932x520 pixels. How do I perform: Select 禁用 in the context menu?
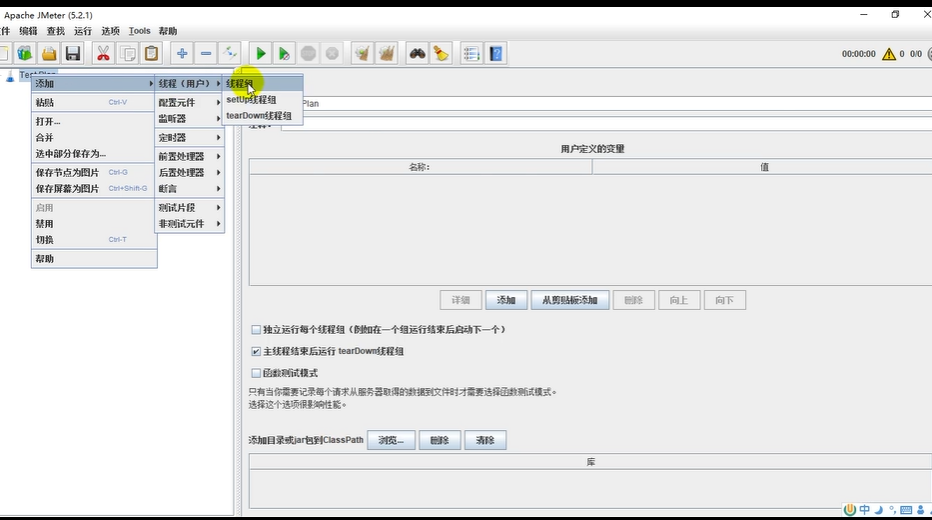point(94,223)
